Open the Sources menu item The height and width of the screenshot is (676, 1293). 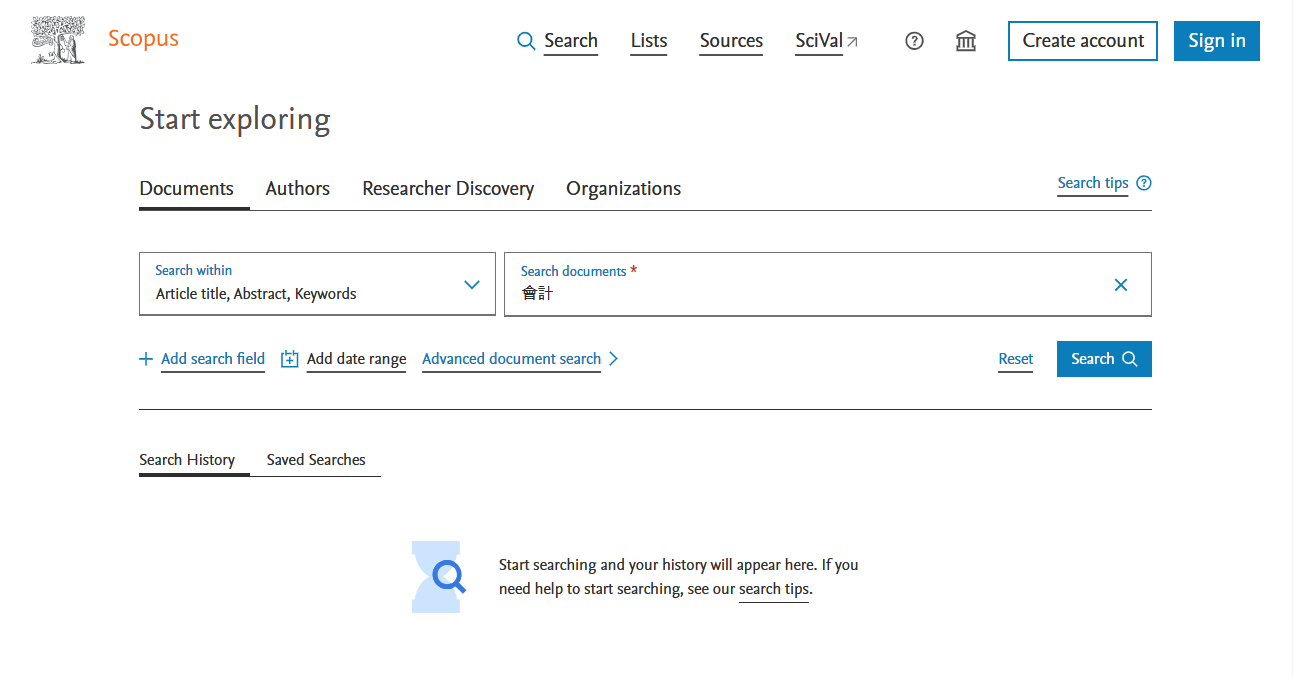[731, 41]
